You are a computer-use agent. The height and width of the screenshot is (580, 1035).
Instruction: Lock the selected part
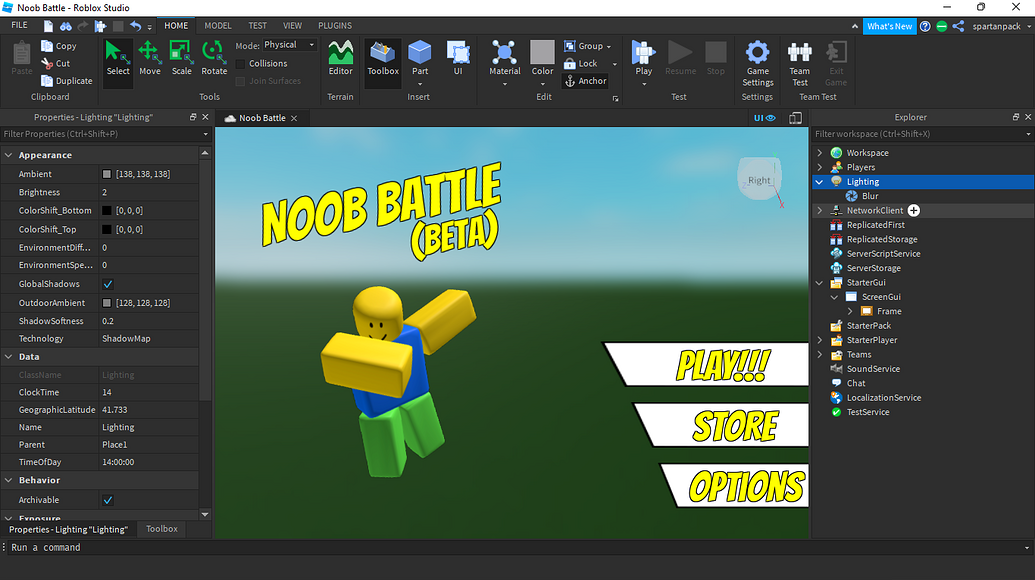pyautogui.click(x=581, y=63)
